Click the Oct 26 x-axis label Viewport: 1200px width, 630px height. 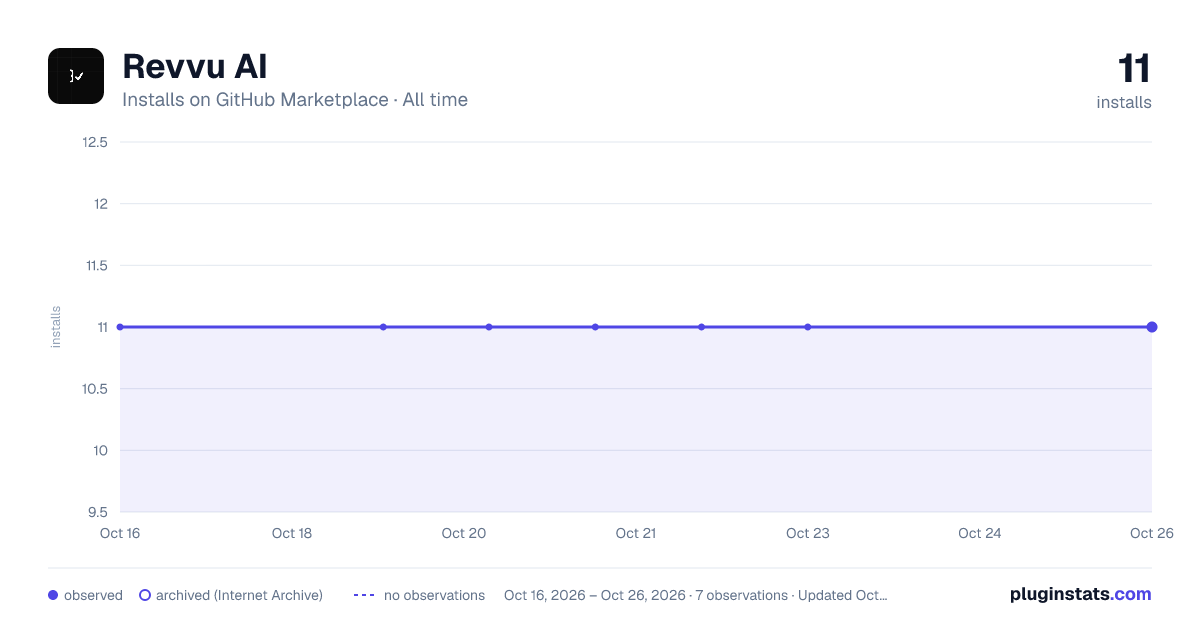click(1150, 533)
